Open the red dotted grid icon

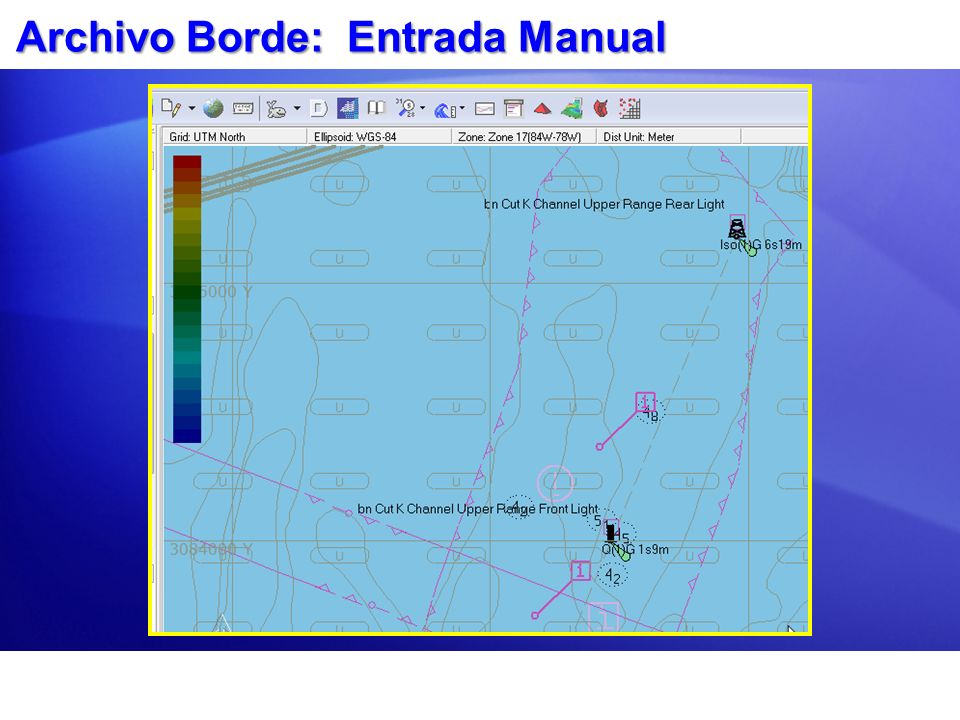[630, 108]
